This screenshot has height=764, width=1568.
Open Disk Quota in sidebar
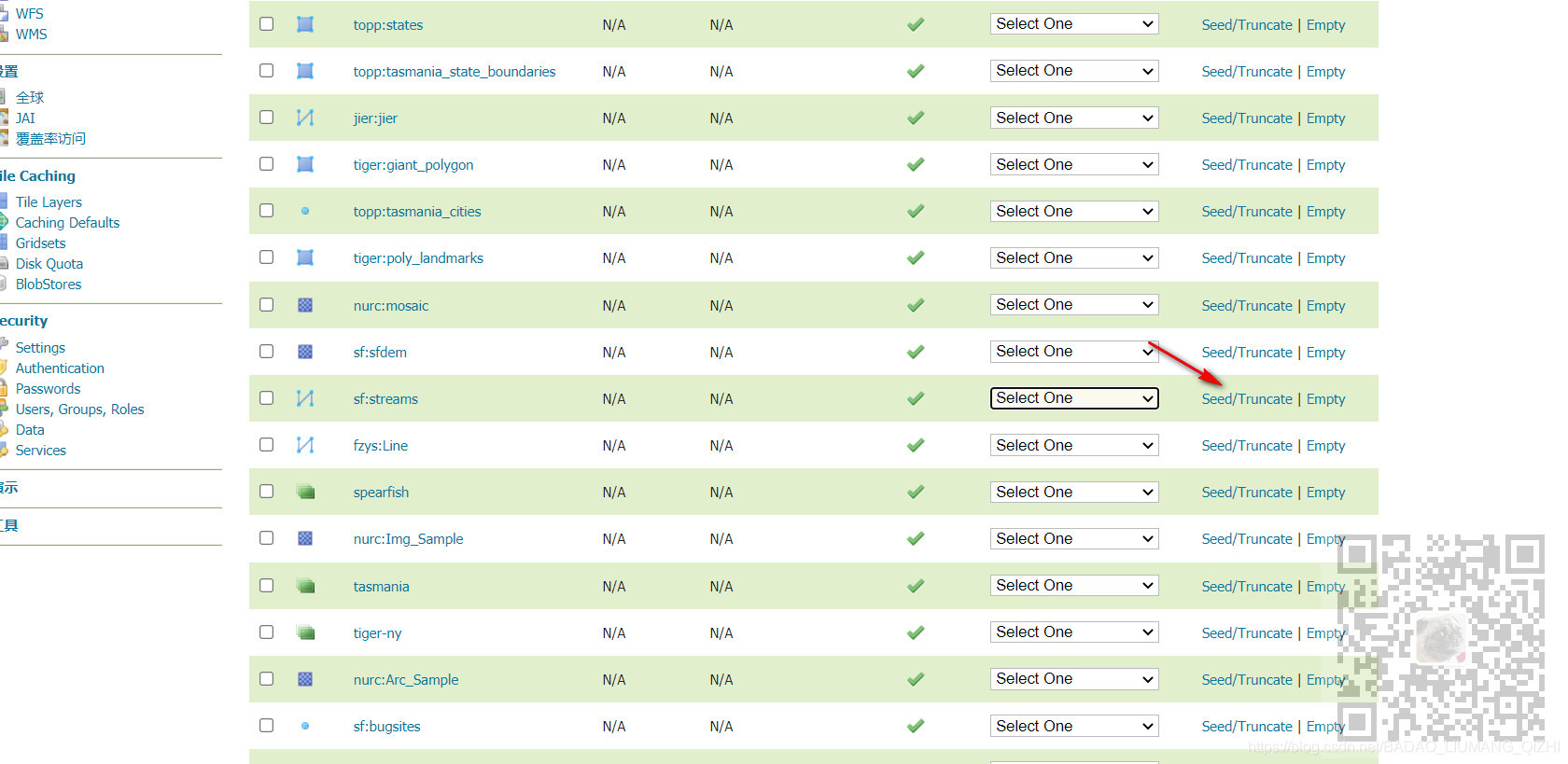coord(49,263)
